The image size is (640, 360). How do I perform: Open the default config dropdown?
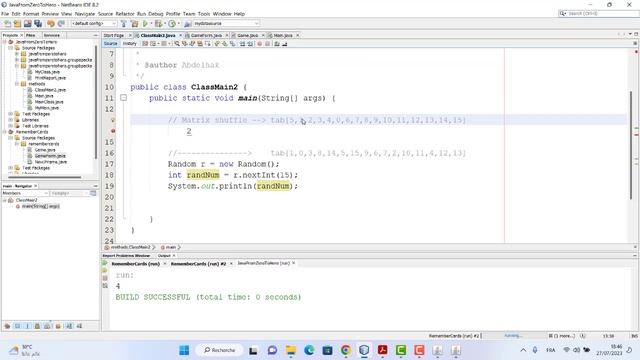pyautogui.click(x=94, y=24)
